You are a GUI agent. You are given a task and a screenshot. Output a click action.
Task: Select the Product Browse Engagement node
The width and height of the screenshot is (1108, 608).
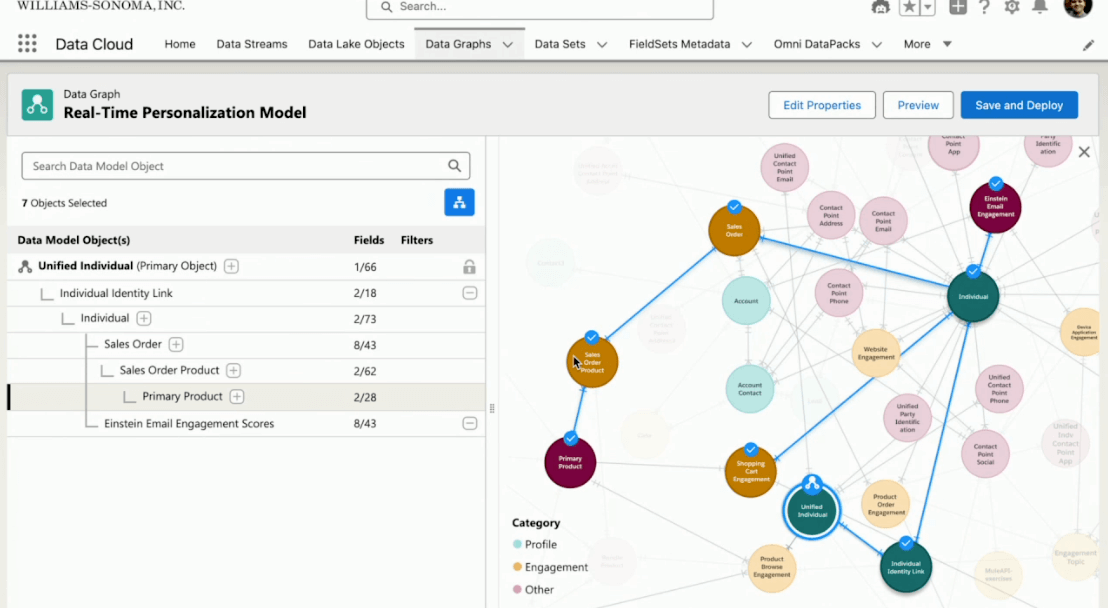[772, 567]
